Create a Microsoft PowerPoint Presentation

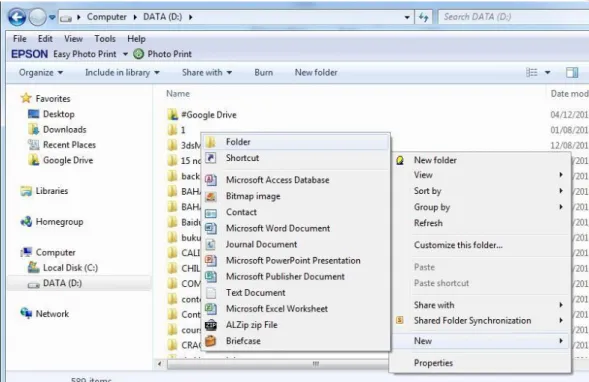[296, 260]
